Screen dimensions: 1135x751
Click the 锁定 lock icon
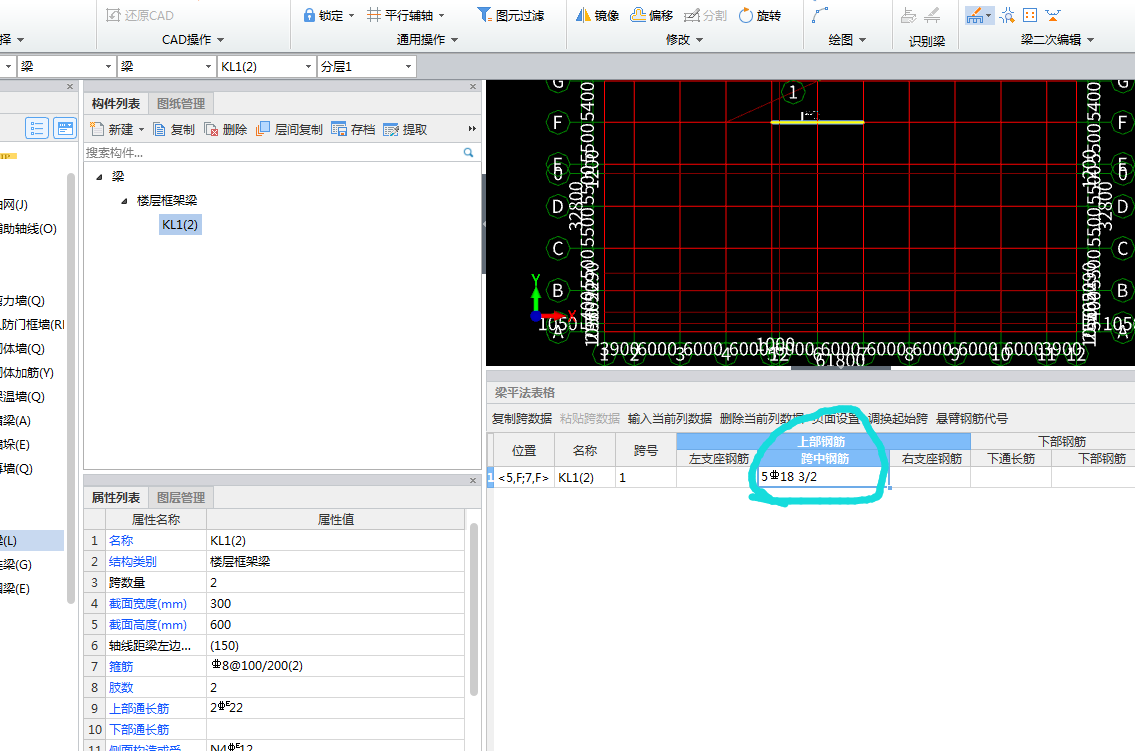click(x=309, y=15)
